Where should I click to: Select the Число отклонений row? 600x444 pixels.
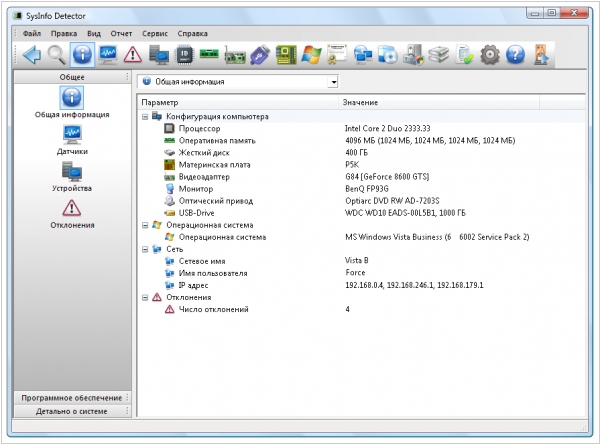[x=362, y=310]
